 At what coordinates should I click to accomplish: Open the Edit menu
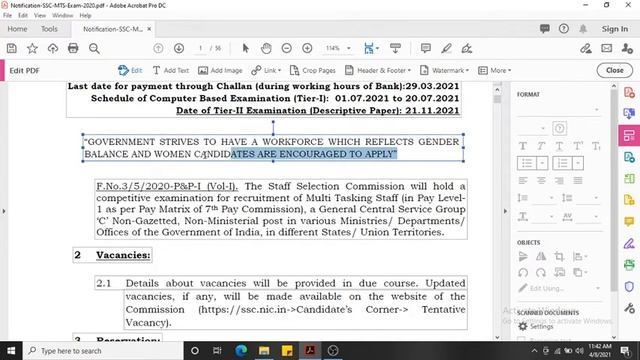pos(23,16)
